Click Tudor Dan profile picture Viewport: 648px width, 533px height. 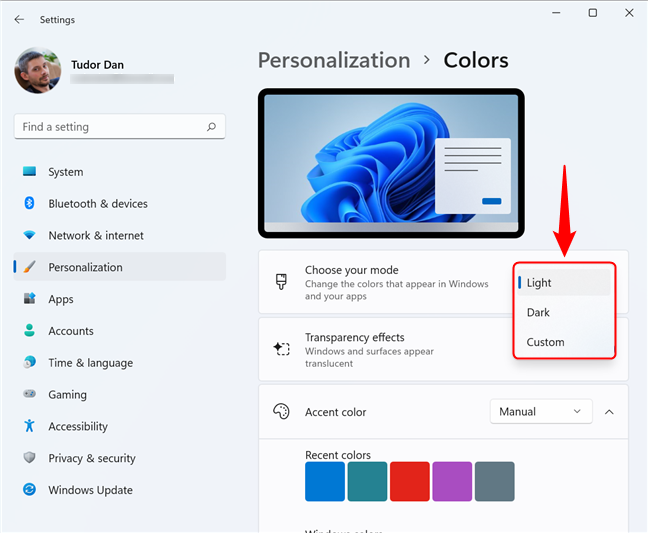coord(38,70)
